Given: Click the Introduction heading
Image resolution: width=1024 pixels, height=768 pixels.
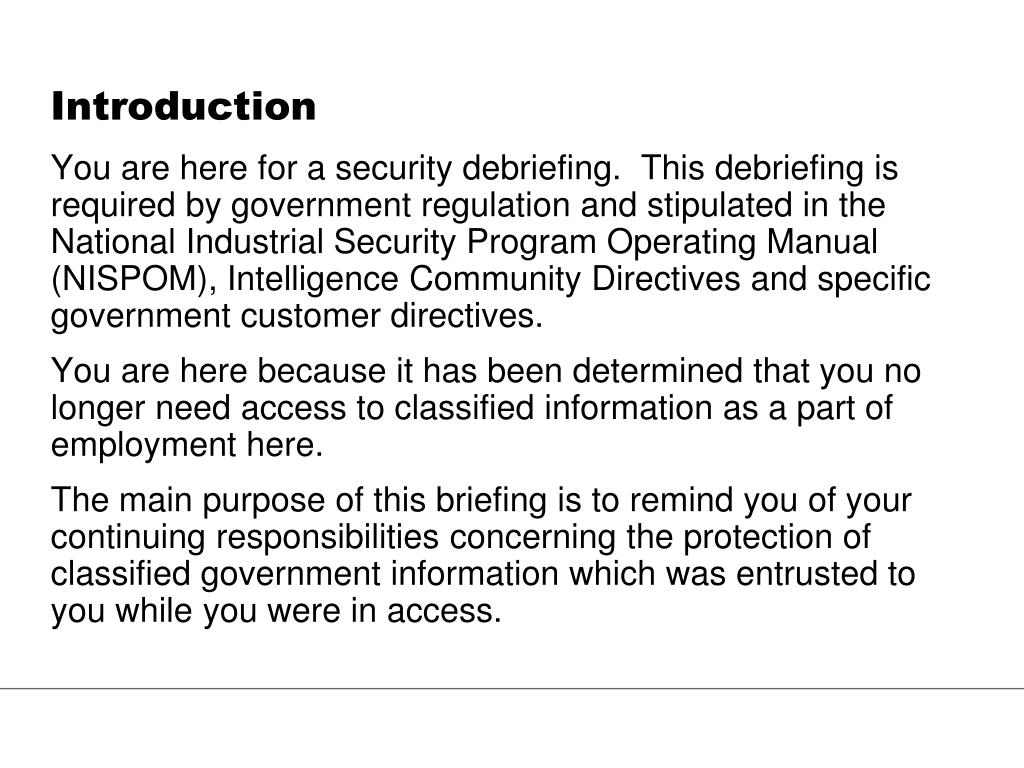Looking at the screenshot, I should click(184, 106).
